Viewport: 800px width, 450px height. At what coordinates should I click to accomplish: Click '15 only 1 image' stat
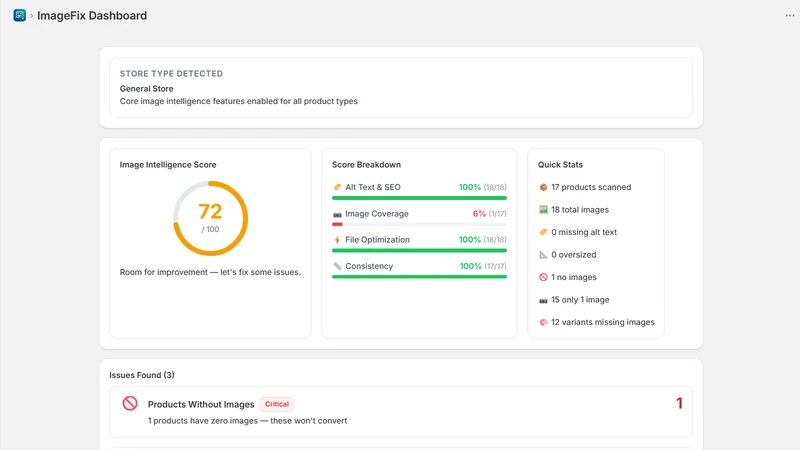coord(580,300)
